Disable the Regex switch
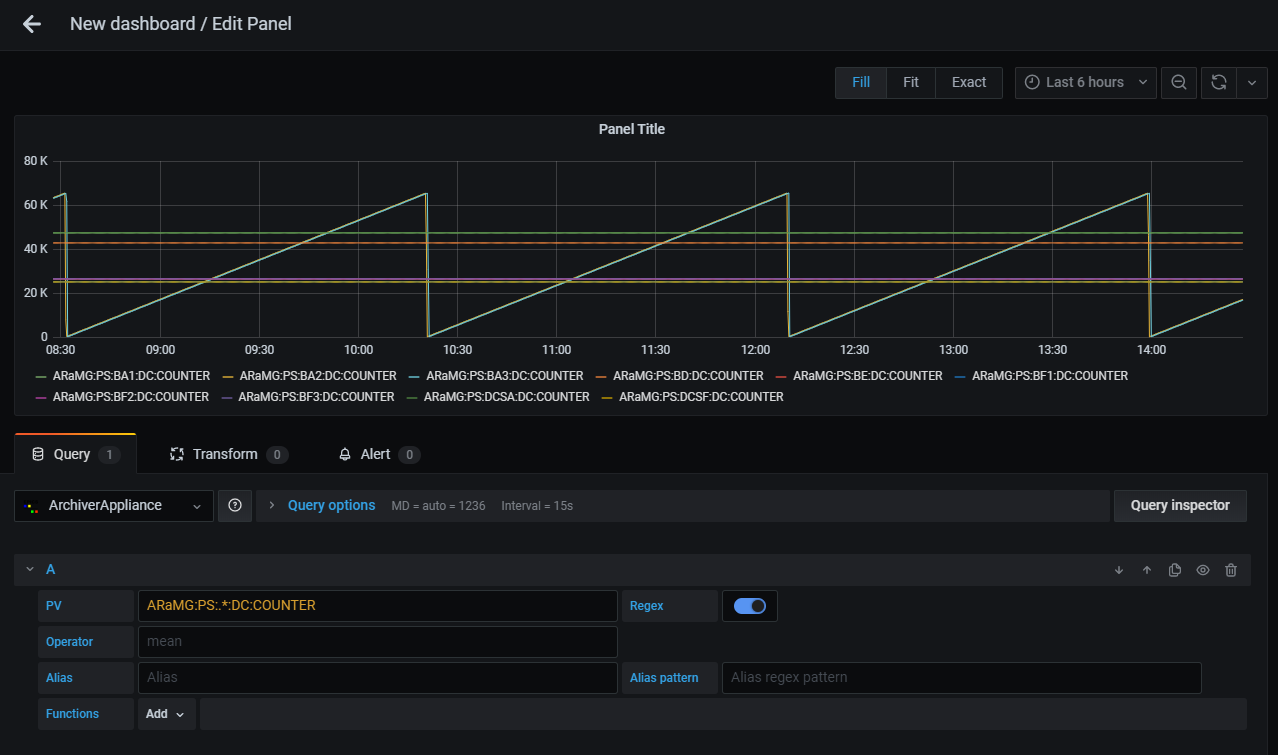1278x755 pixels. [x=750, y=606]
